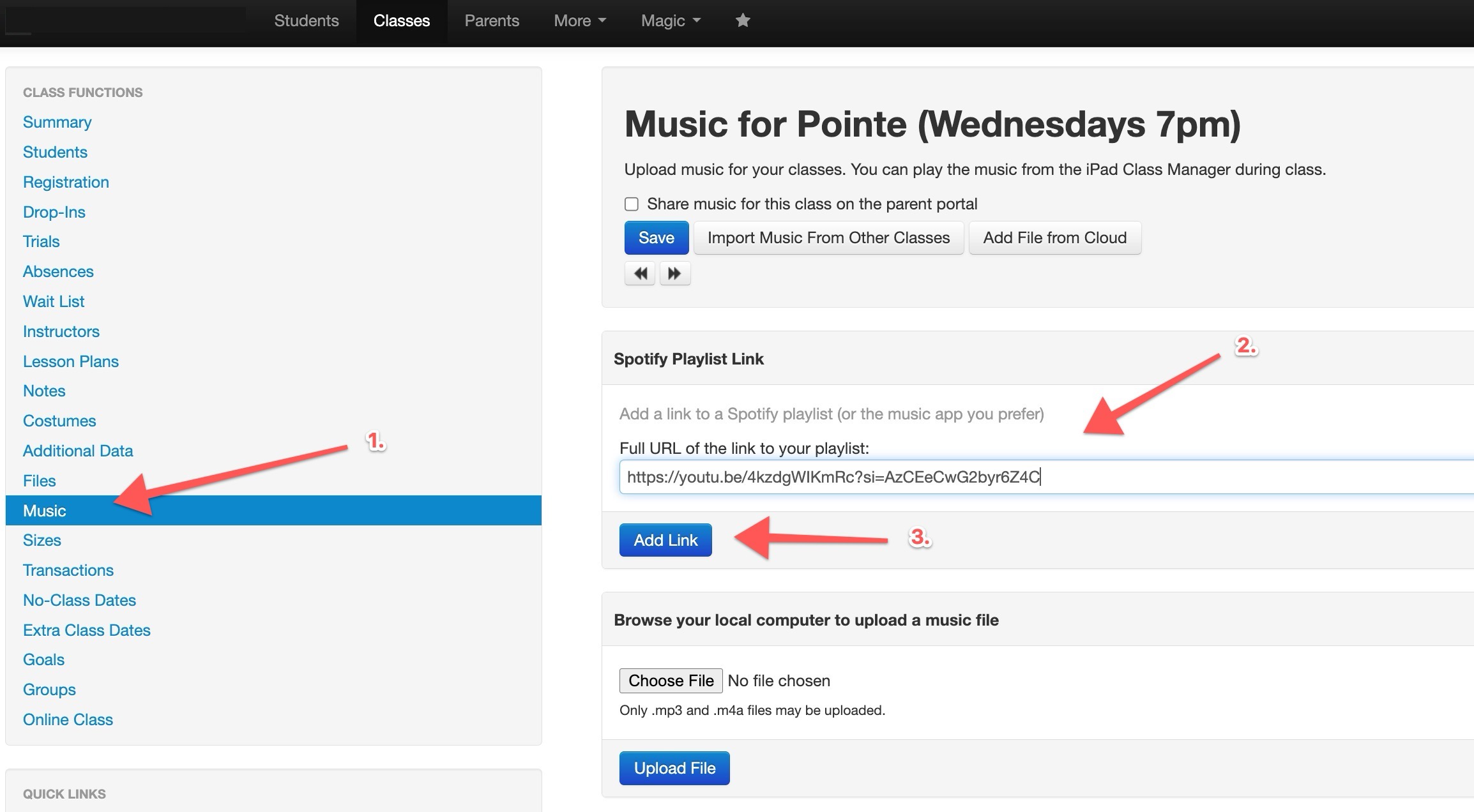Click Import Music From Other Classes
Viewport: 1474px width, 812px height.
point(828,238)
